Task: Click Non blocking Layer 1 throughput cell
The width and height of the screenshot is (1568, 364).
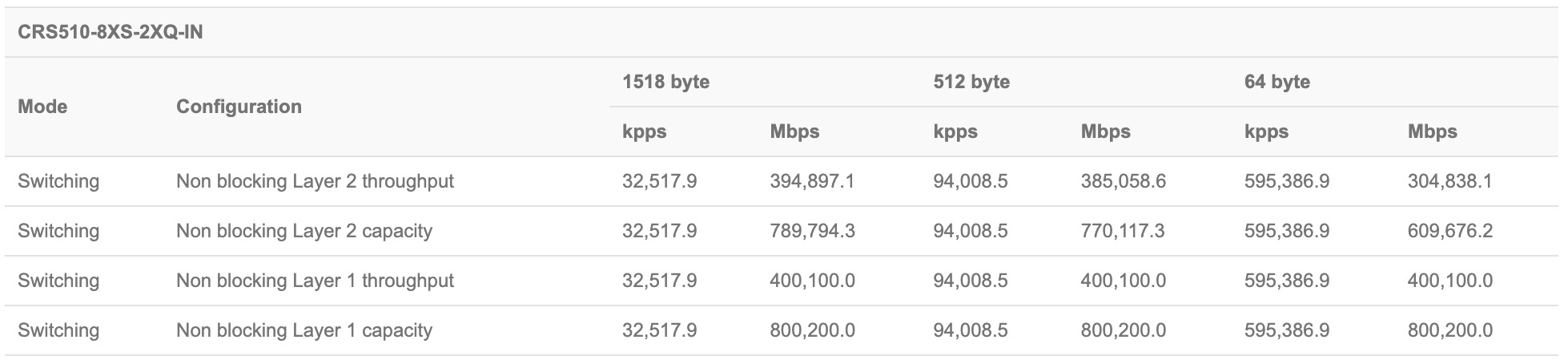Action: pos(315,281)
